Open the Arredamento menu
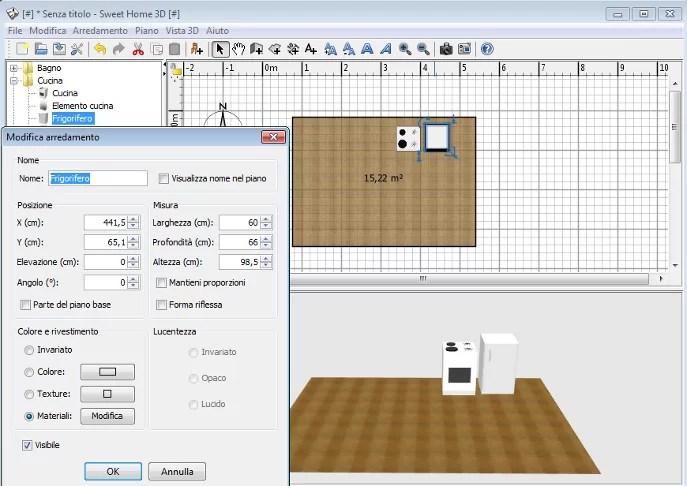 (x=99, y=31)
